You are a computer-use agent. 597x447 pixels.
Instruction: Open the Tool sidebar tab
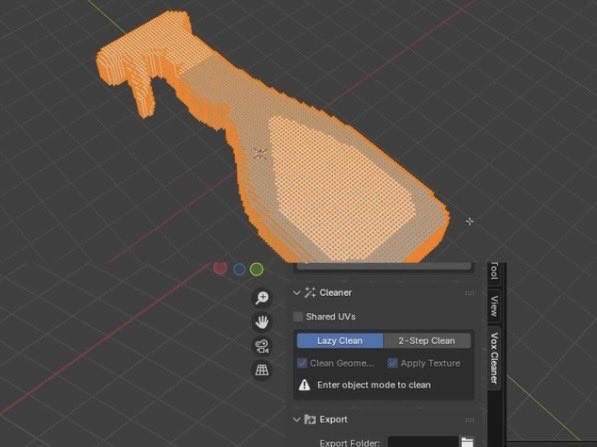click(x=494, y=271)
